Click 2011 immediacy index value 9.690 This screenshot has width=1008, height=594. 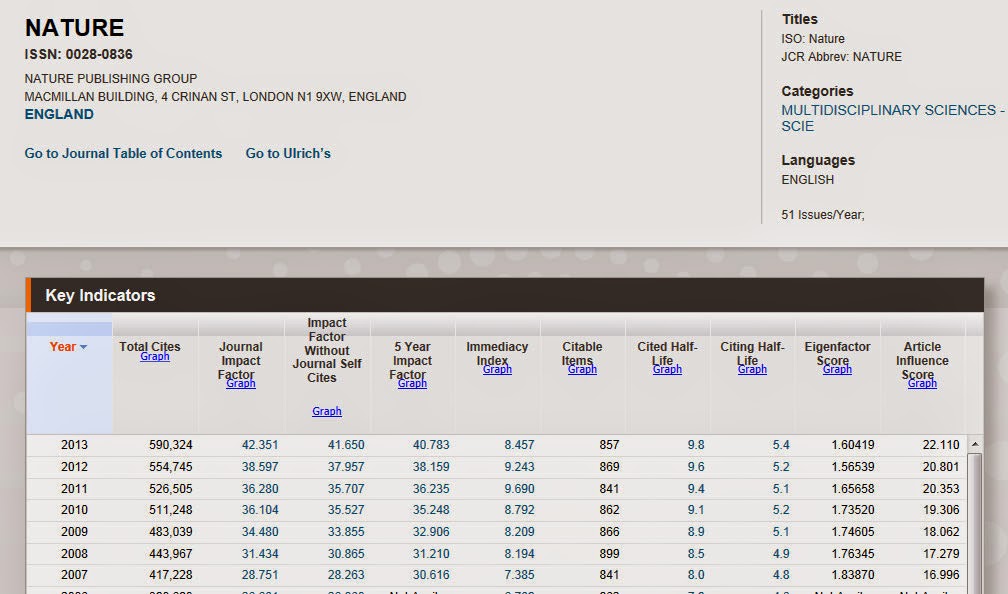click(519, 489)
